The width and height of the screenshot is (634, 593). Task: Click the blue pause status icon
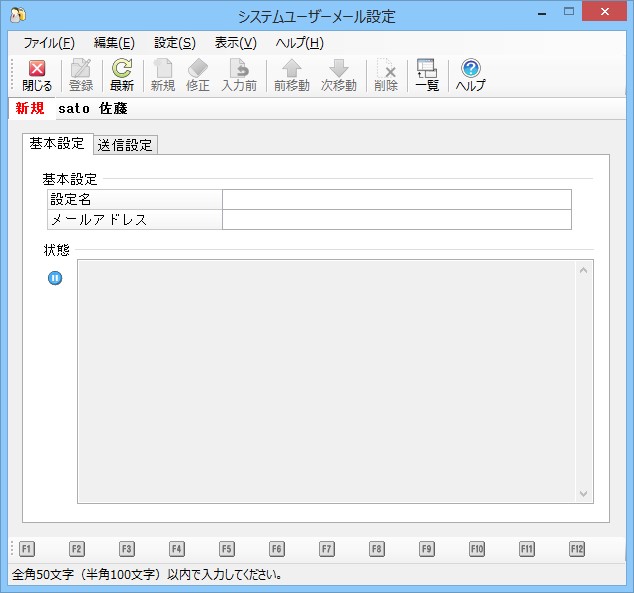point(55,278)
